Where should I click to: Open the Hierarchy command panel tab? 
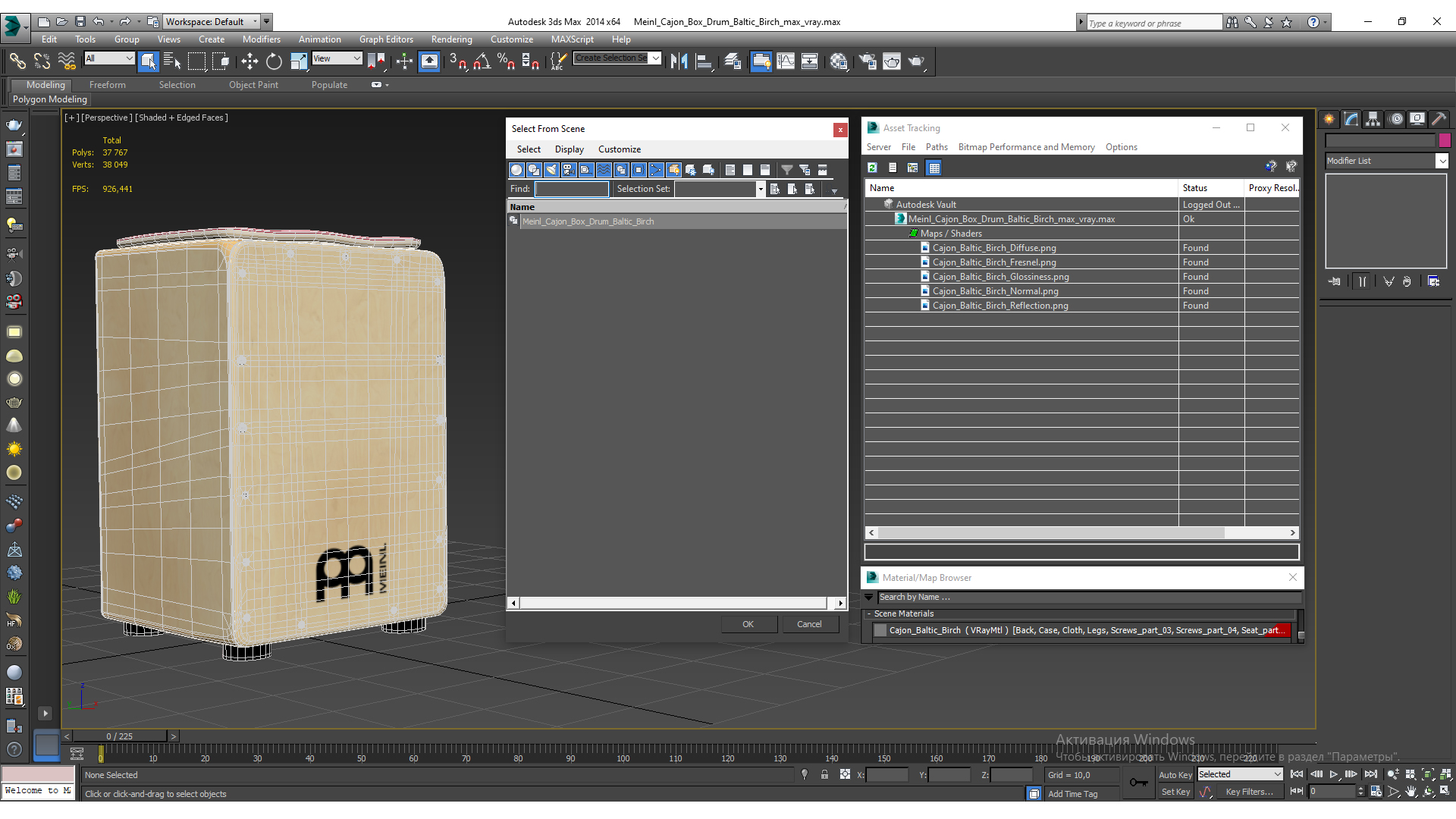click(x=1373, y=119)
